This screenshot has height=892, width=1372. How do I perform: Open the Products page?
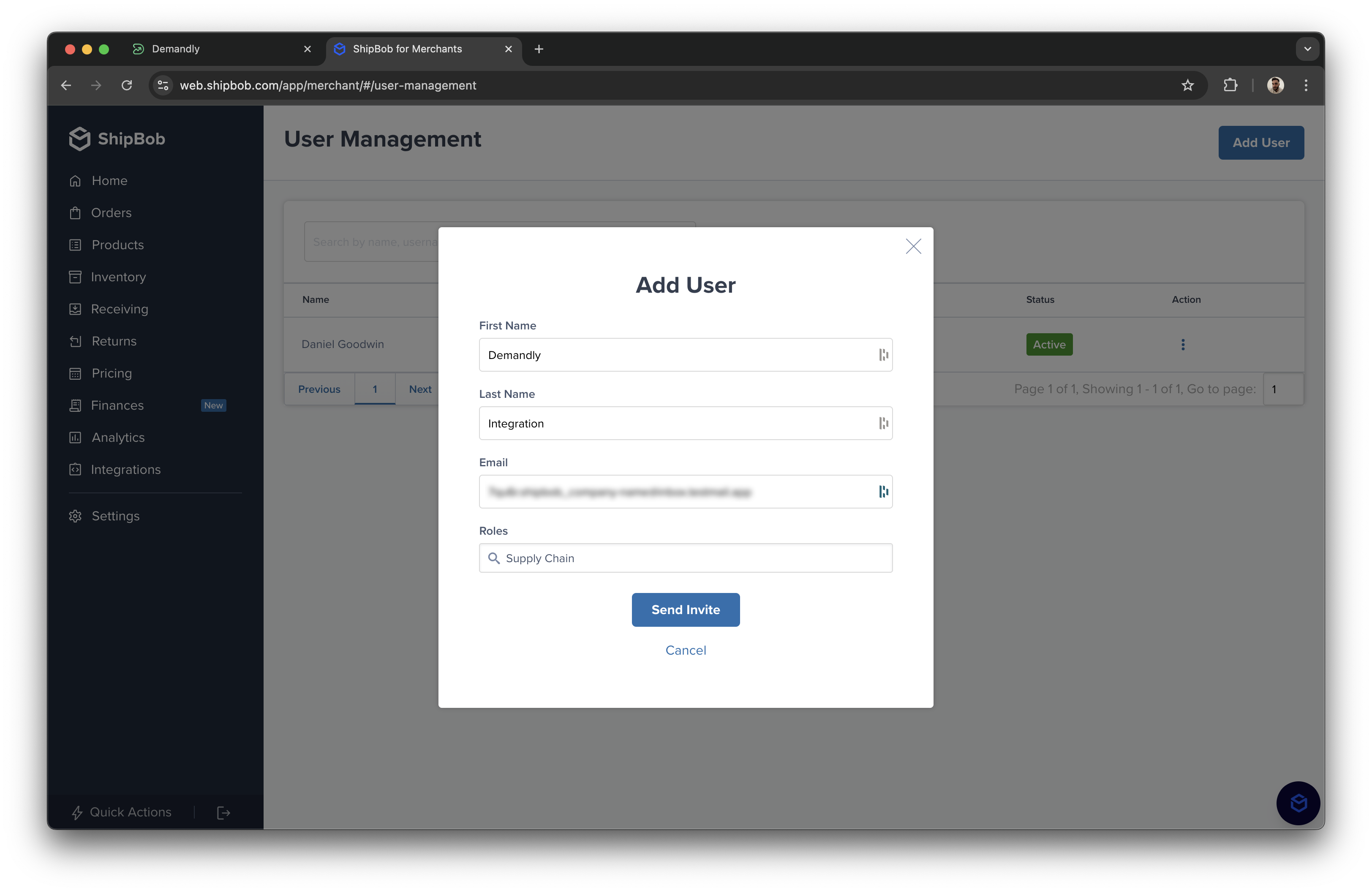click(x=117, y=245)
